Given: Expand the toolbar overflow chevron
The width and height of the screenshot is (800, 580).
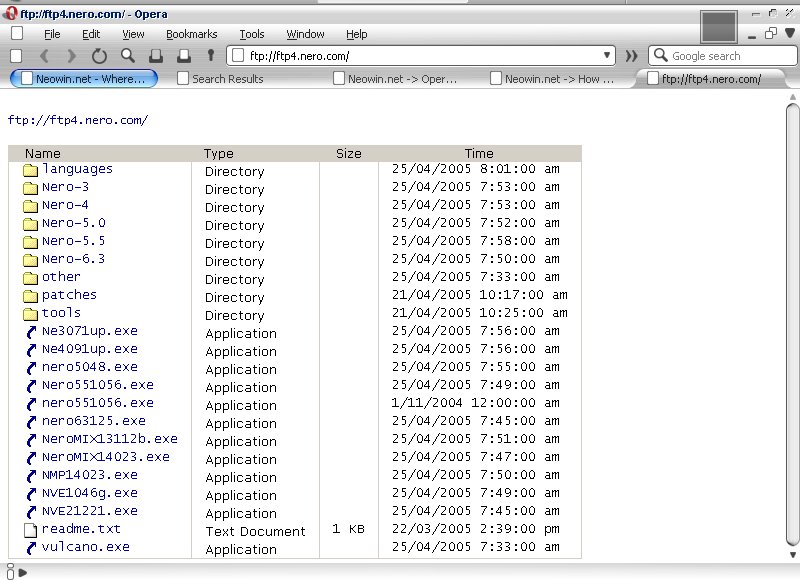Looking at the screenshot, I should pos(631,56).
